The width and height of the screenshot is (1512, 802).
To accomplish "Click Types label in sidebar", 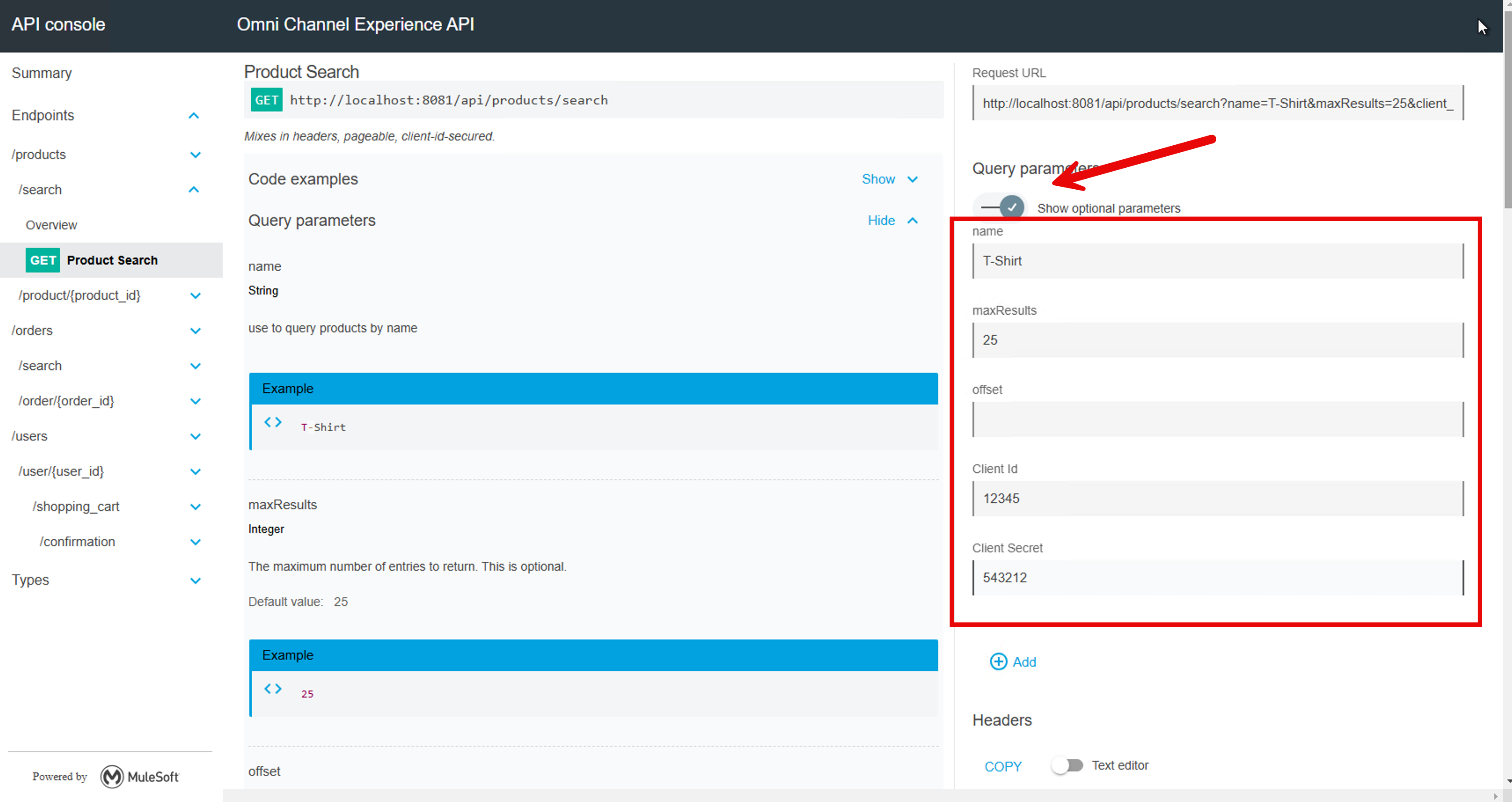I will coord(30,580).
